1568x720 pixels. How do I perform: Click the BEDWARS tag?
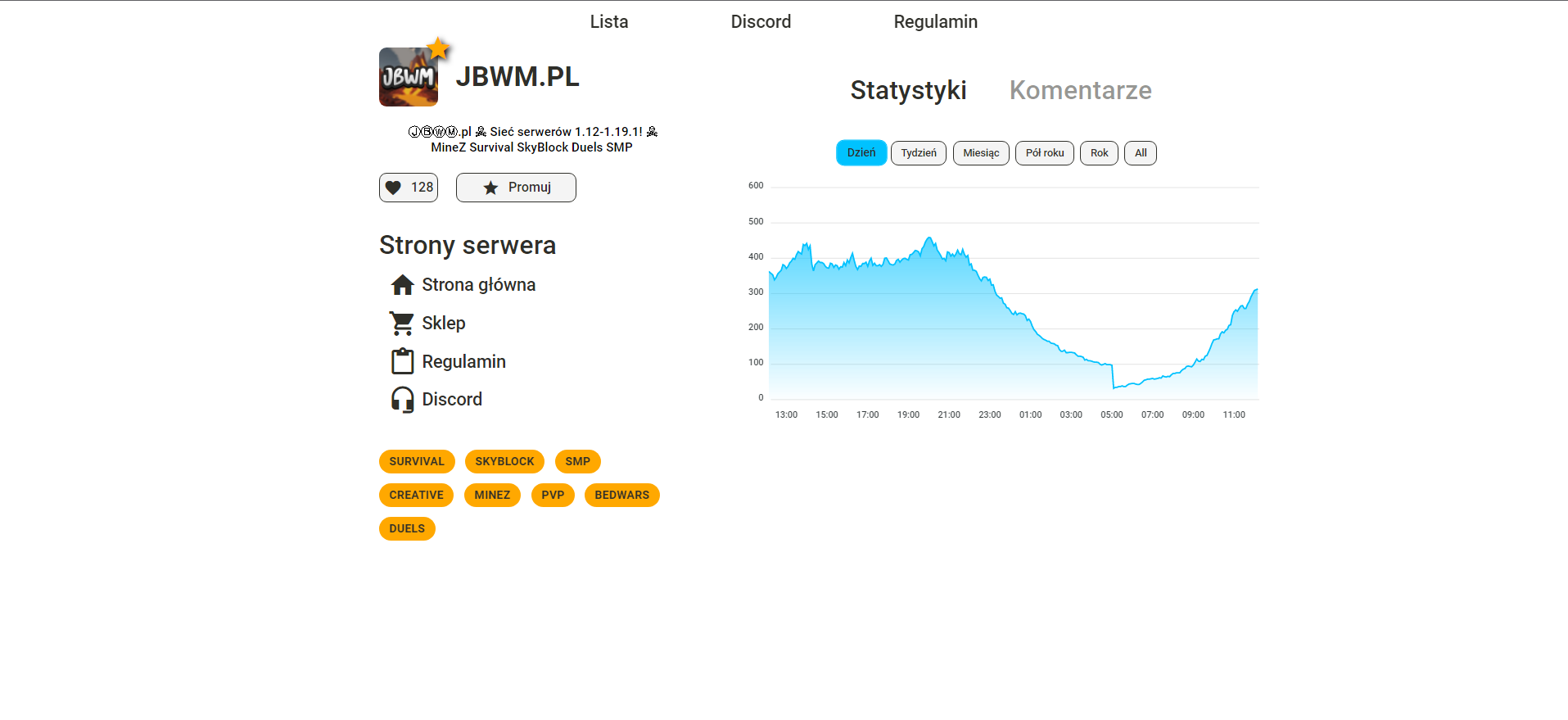coord(621,496)
